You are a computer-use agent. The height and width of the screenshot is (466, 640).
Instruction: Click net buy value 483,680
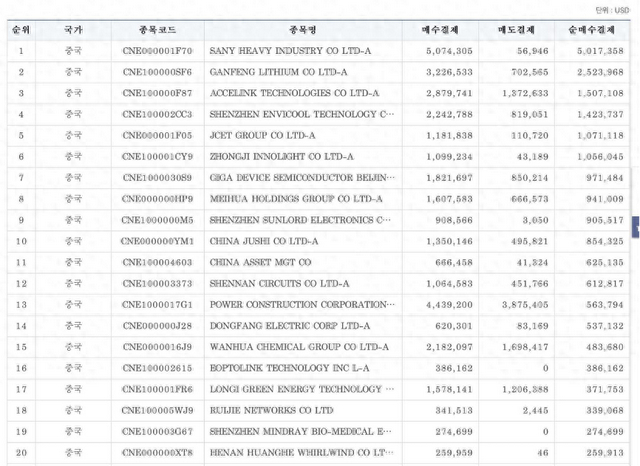point(605,347)
